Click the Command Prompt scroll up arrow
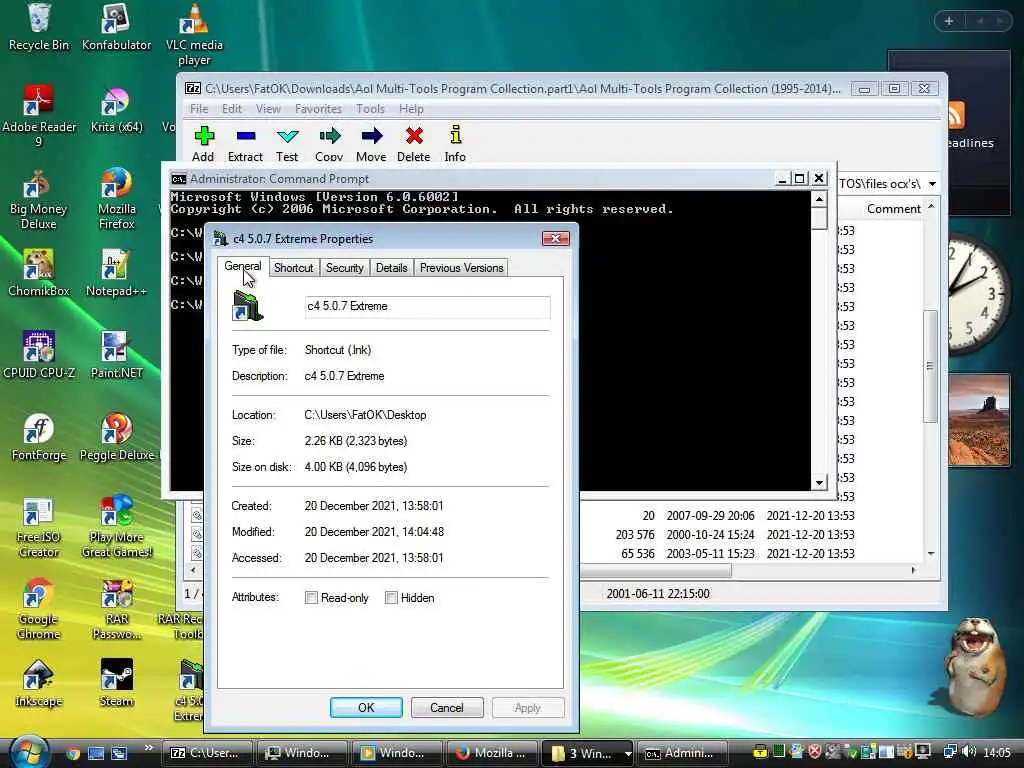This screenshot has width=1024, height=768. (819, 199)
